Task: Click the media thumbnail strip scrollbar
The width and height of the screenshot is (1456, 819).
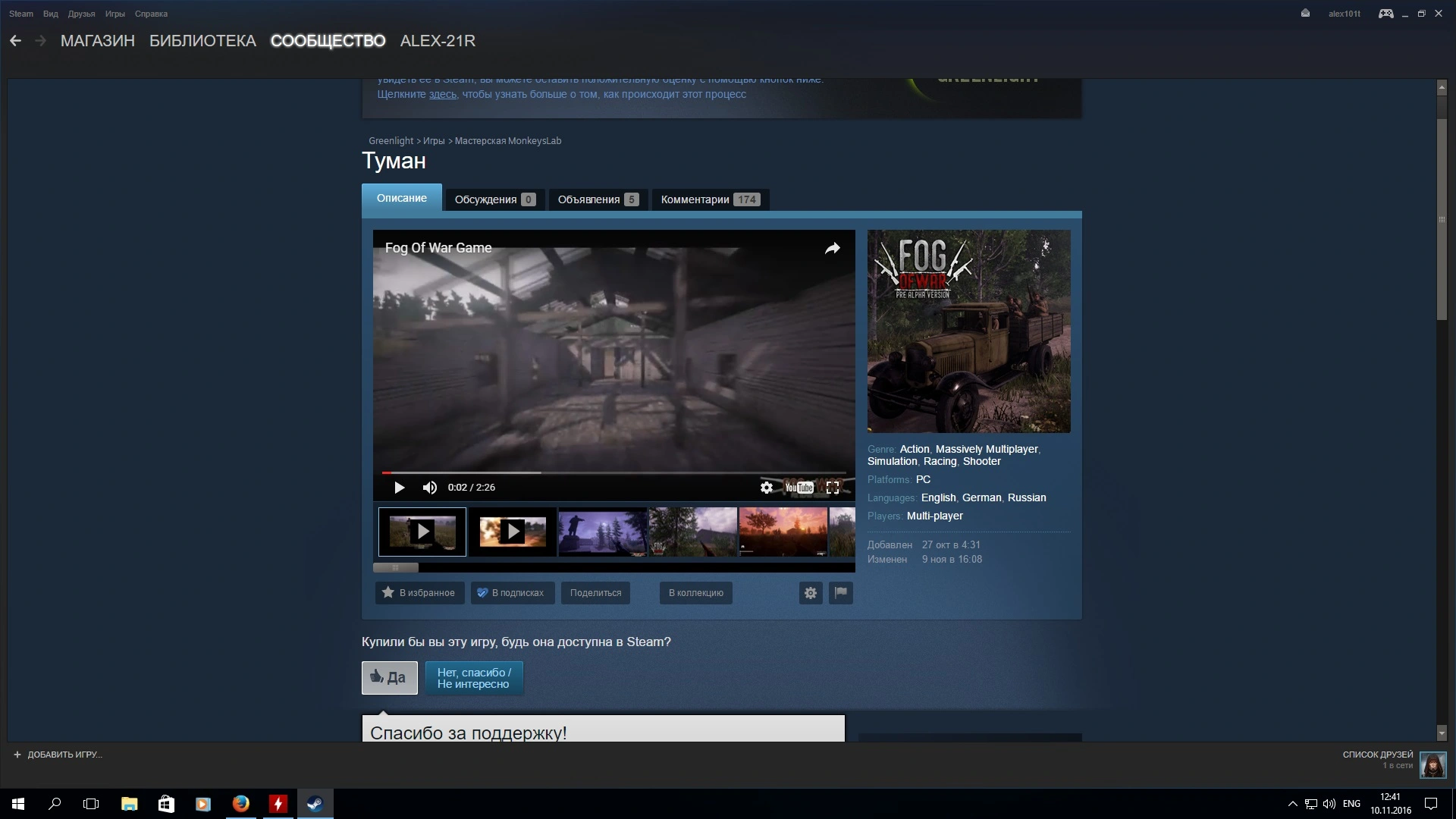Action: click(x=395, y=567)
